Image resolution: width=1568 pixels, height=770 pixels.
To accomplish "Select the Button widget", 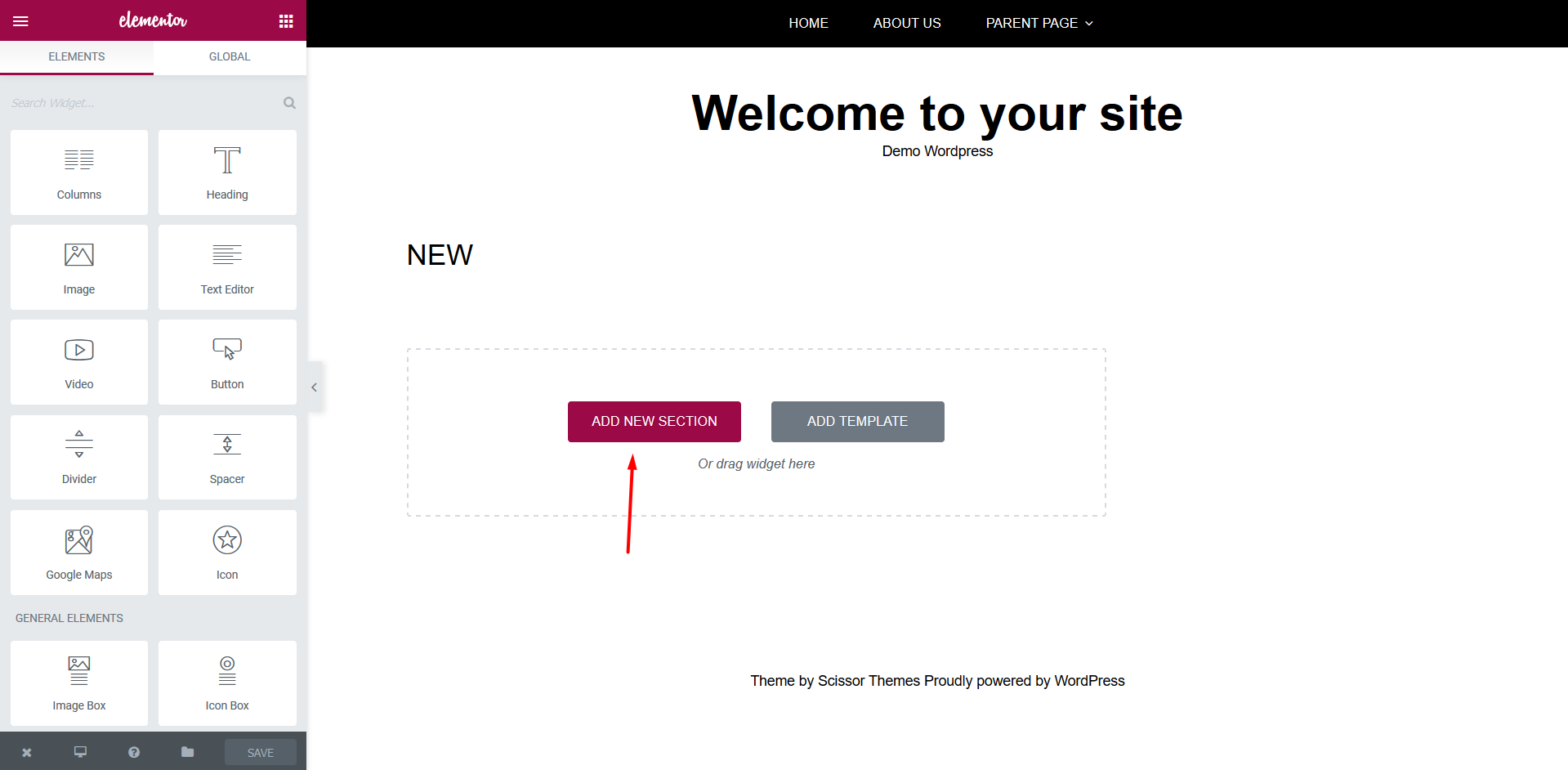I will coord(226,362).
